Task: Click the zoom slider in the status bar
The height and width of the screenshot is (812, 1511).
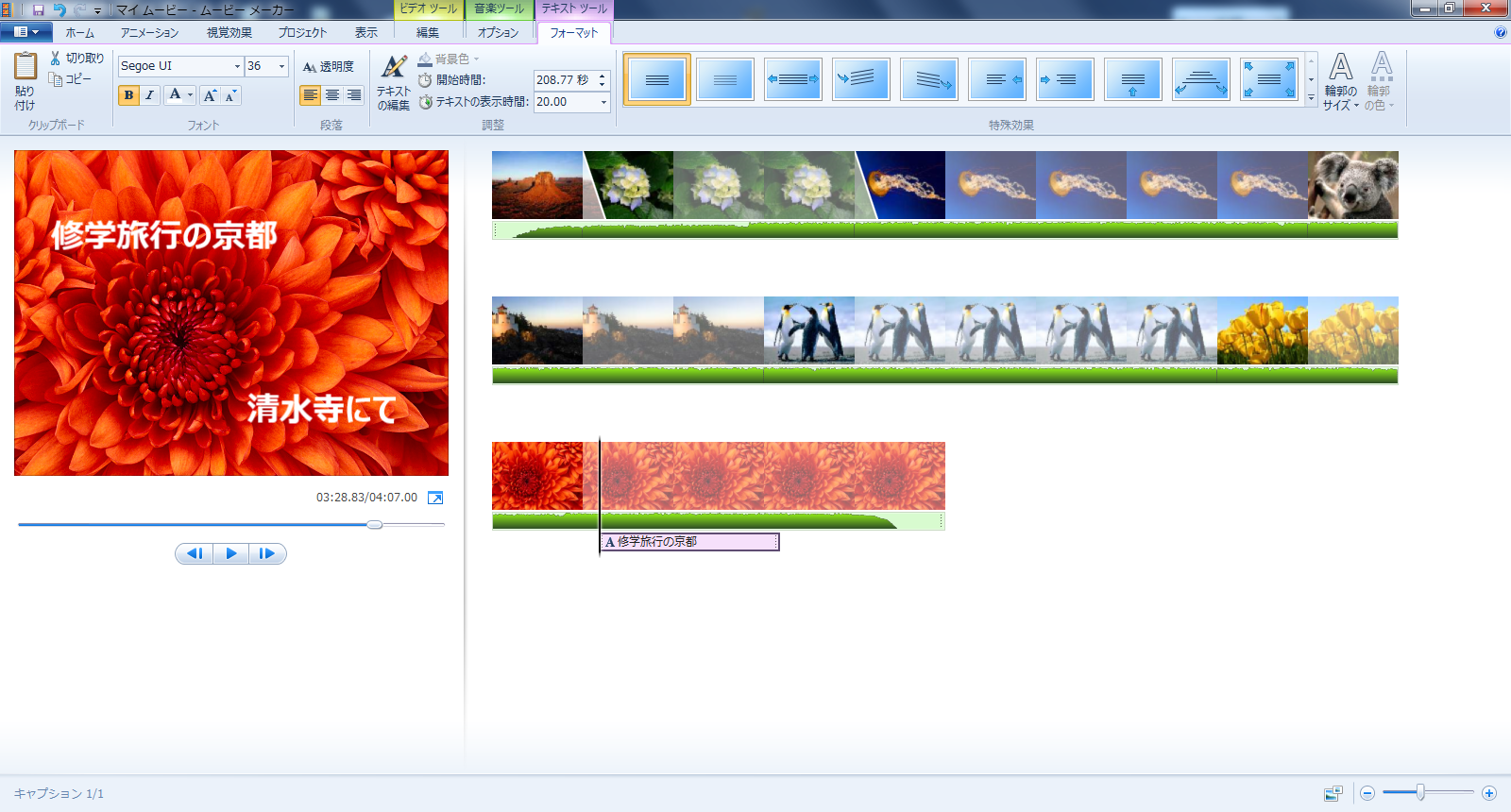Action: tap(1419, 793)
